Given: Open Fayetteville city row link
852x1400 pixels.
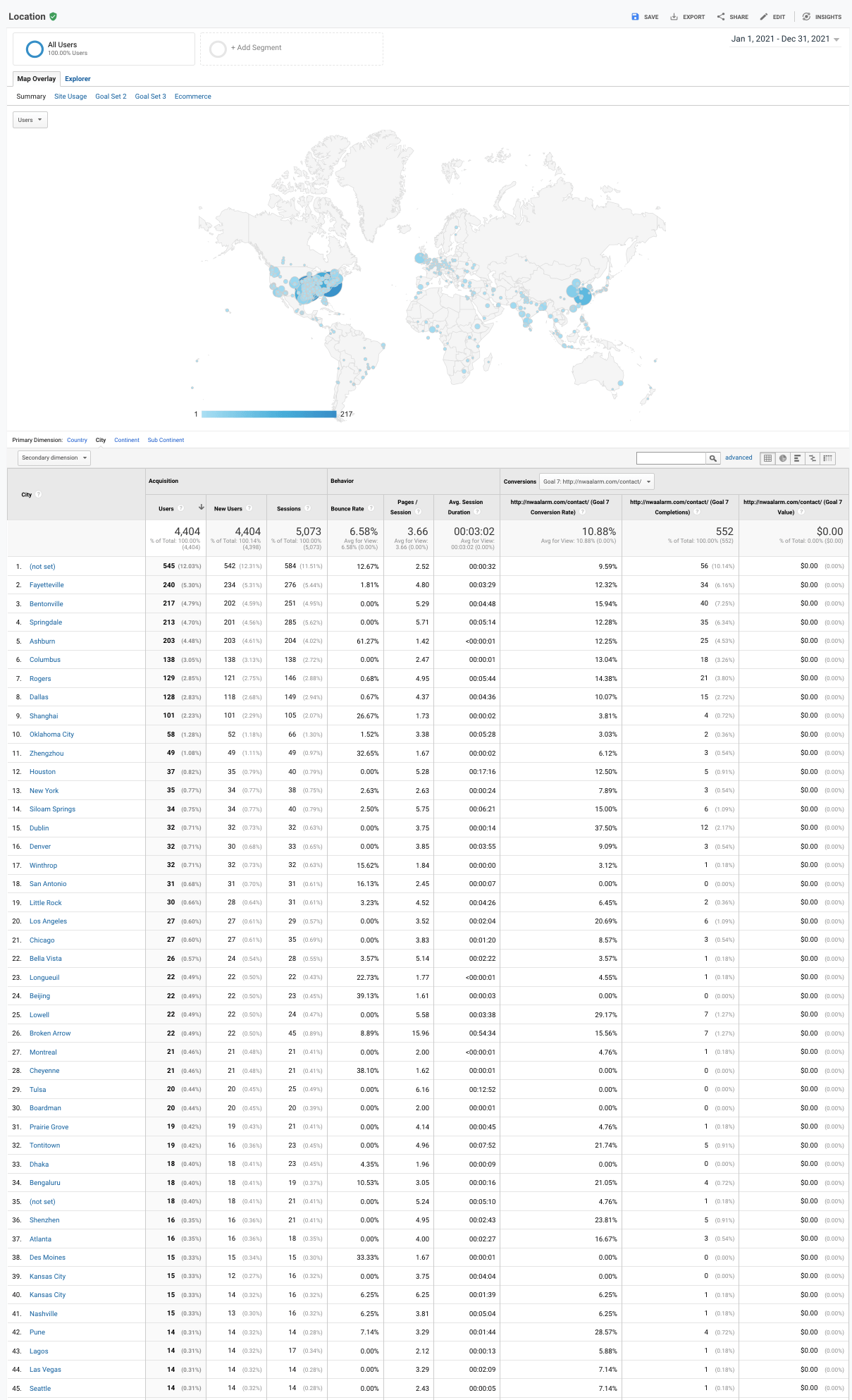Looking at the screenshot, I should click(x=47, y=585).
